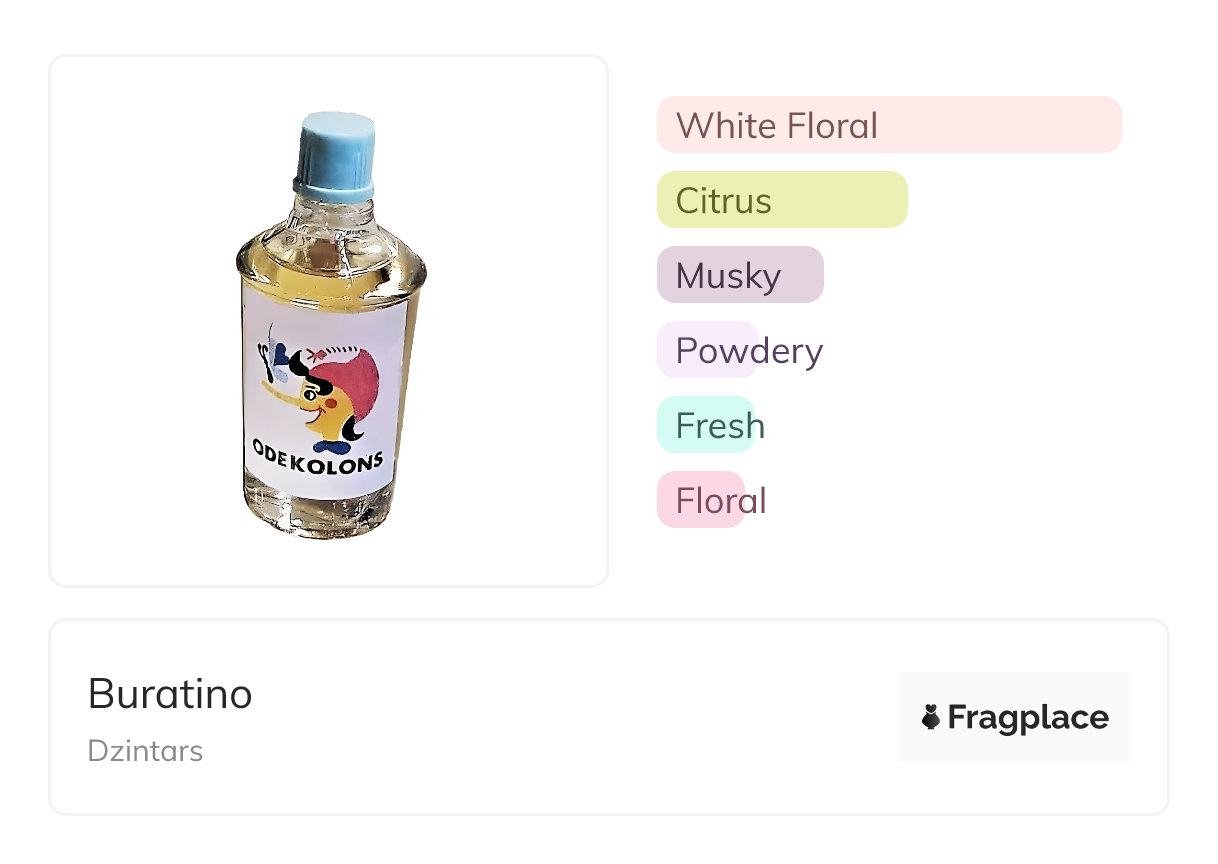The width and height of the screenshot is (1218, 864).
Task: Click the small red bird on label
Action: coord(318,353)
